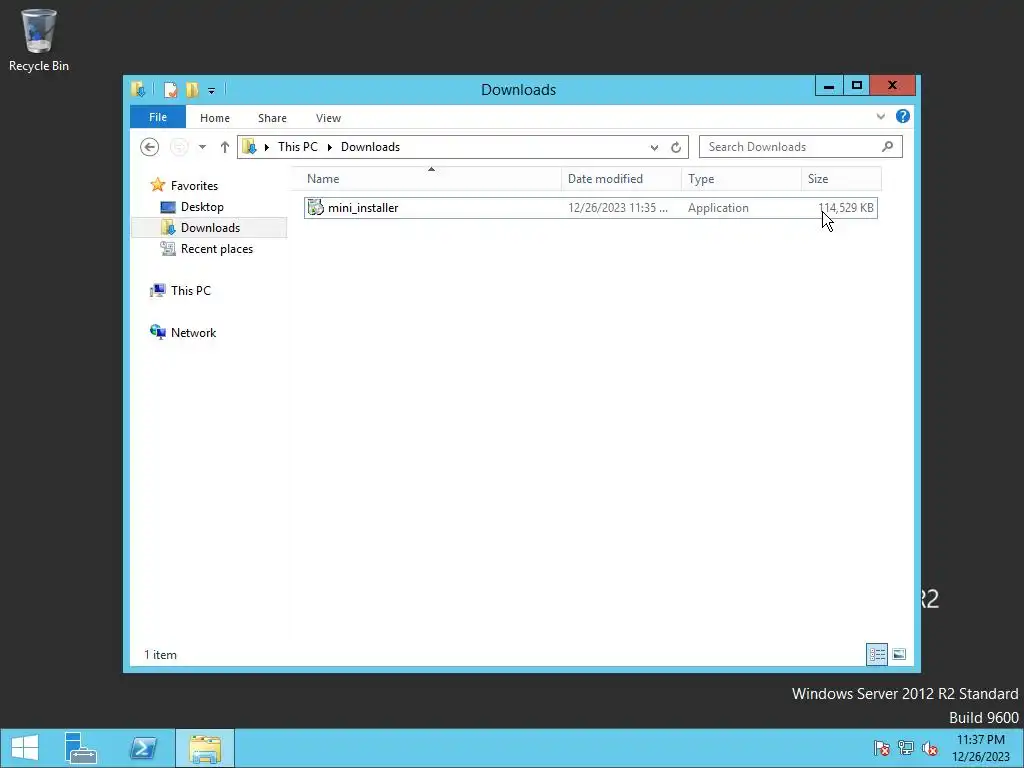Switch to the Home ribbon tab
Screen dimensions: 1024x768
tap(215, 118)
